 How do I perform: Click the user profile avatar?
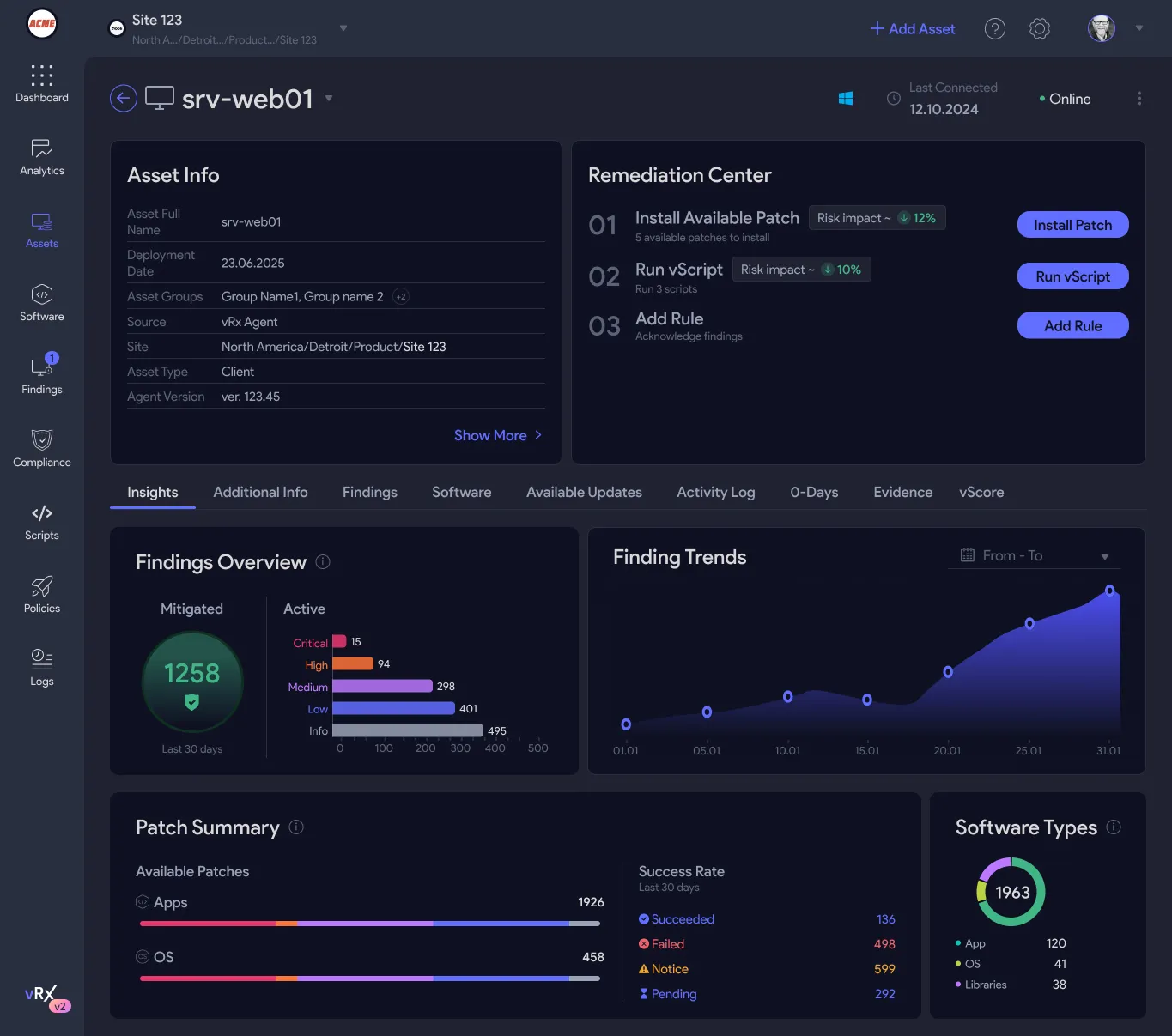coord(1102,28)
